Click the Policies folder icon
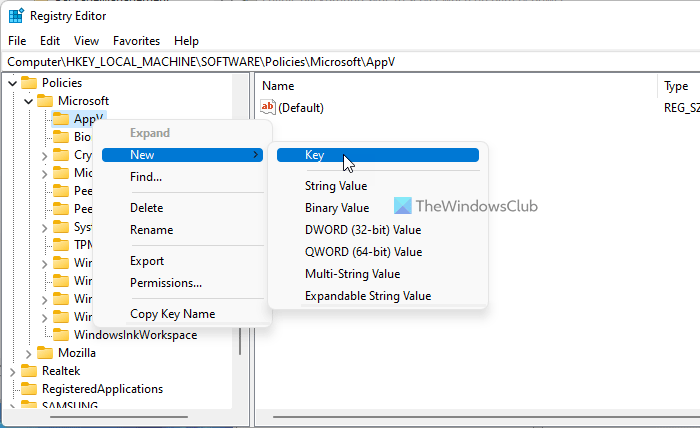Screen dimensions: 700x428 coord(29,83)
